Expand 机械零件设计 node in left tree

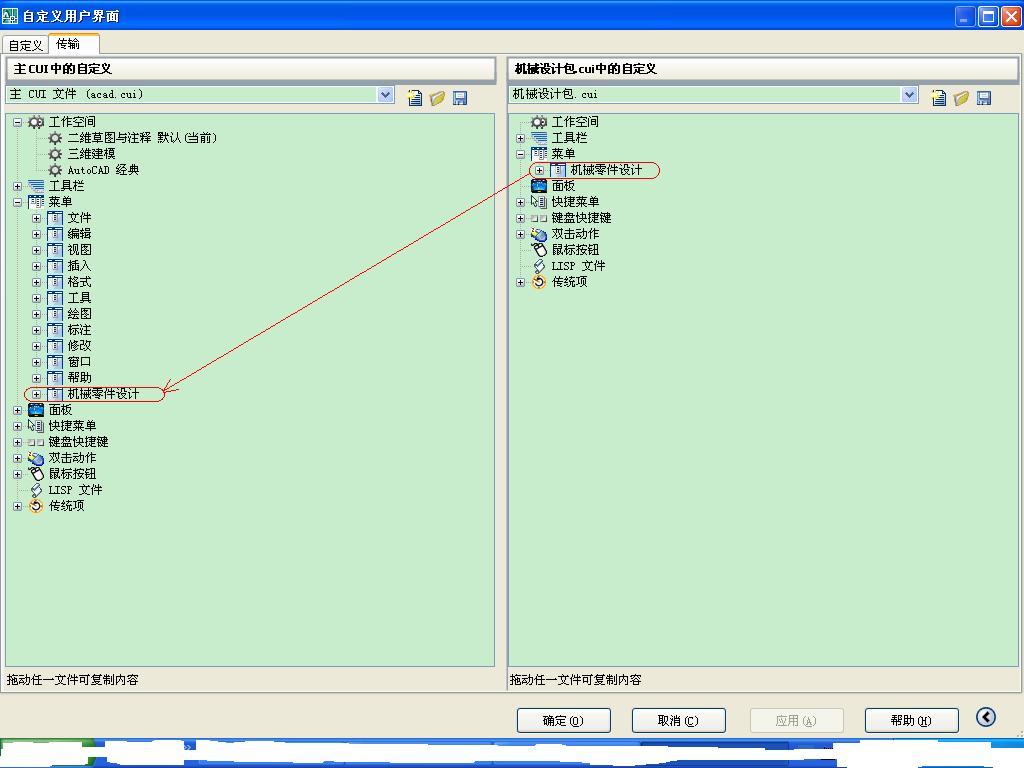point(37,394)
